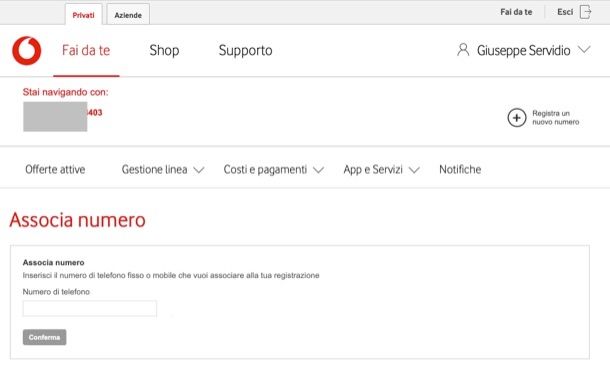Viewport: 610px width, 371px height.
Task: Expand App e Servizi dropdown
Action: (414, 170)
